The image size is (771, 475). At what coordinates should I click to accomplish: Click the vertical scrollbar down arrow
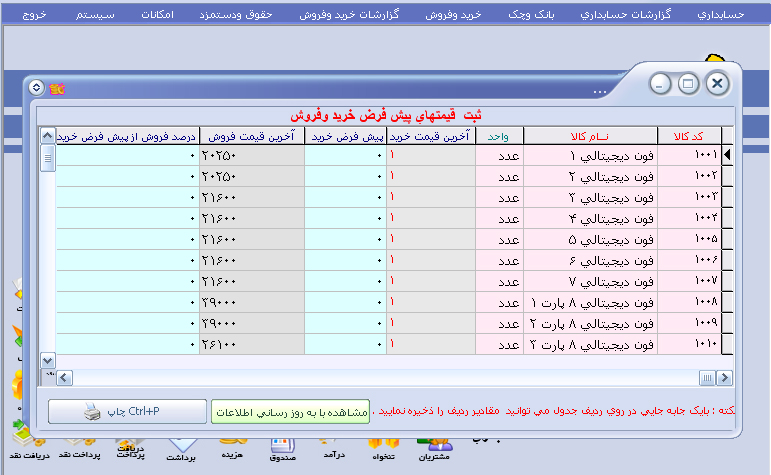pyautogui.click(x=47, y=359)
